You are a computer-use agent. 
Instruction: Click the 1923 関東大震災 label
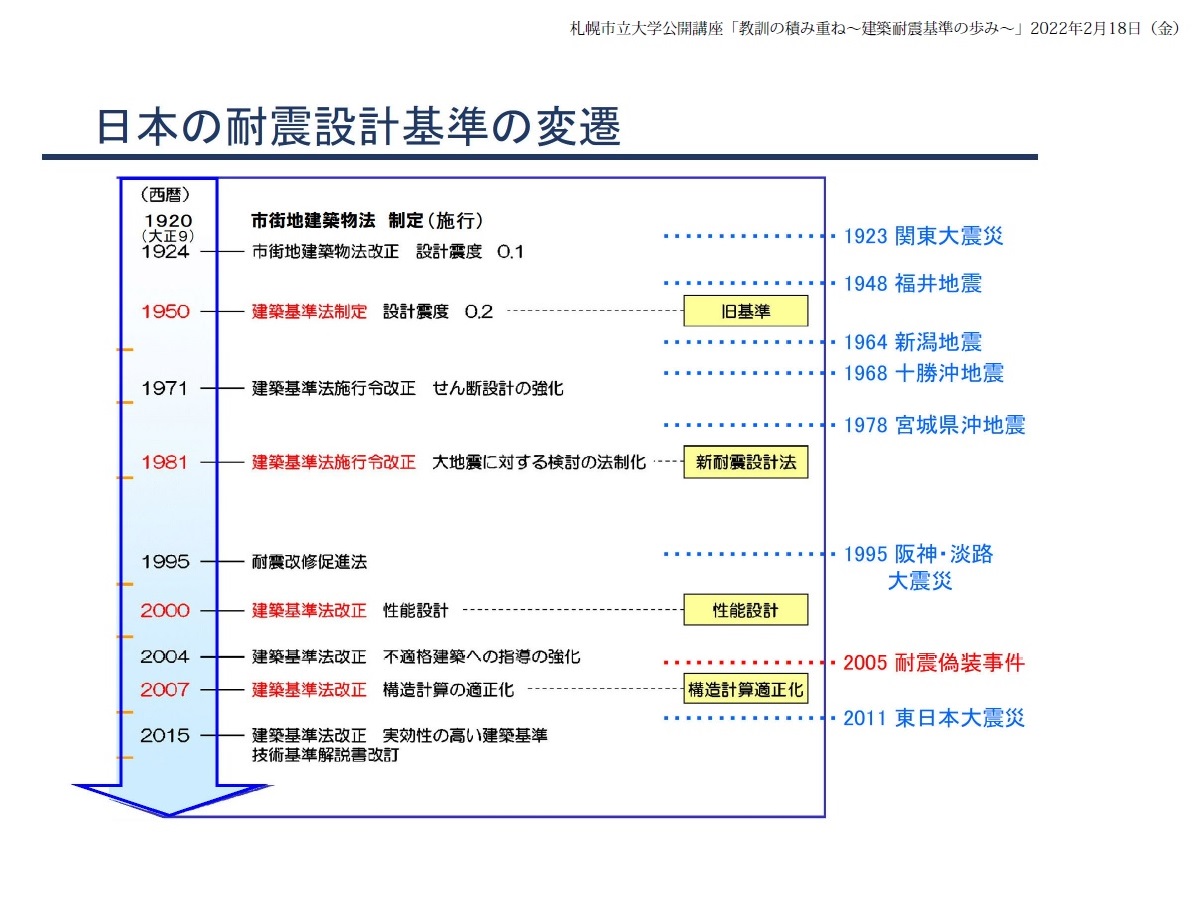(922, 236)
